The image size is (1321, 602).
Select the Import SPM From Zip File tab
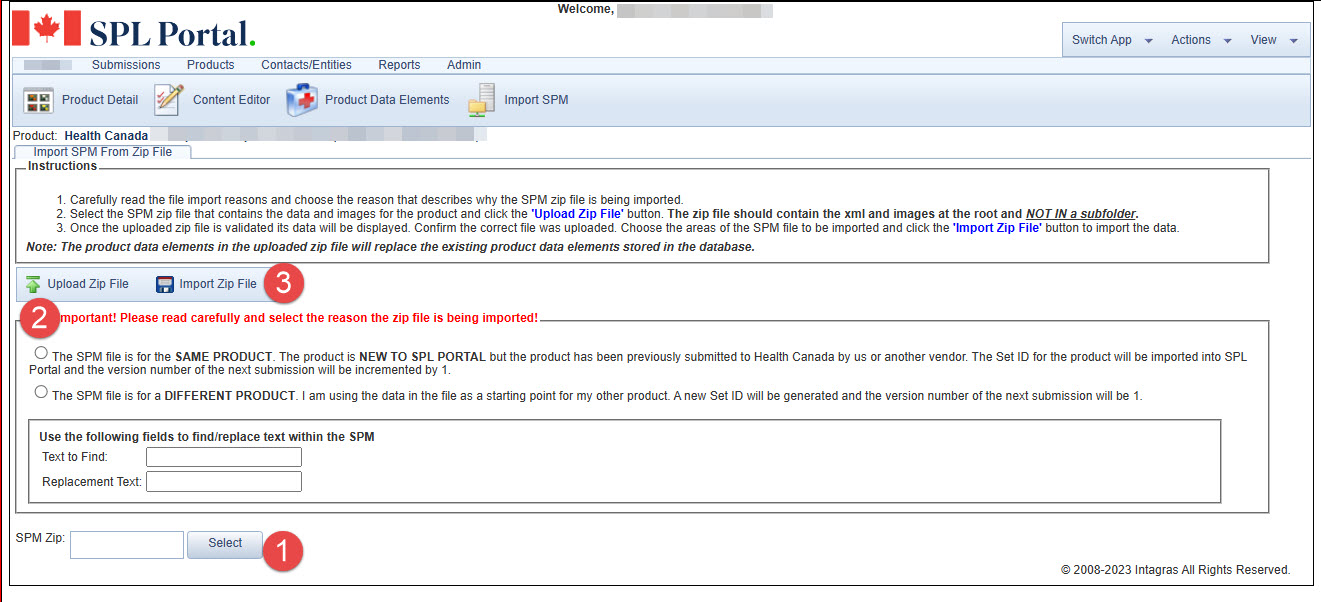point(102,152)
